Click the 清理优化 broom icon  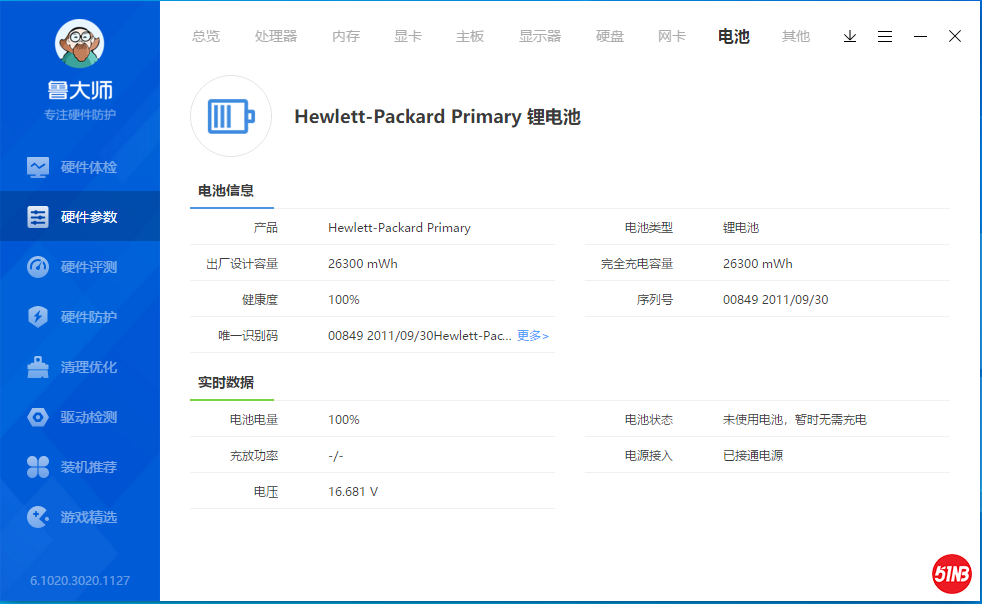38,367
